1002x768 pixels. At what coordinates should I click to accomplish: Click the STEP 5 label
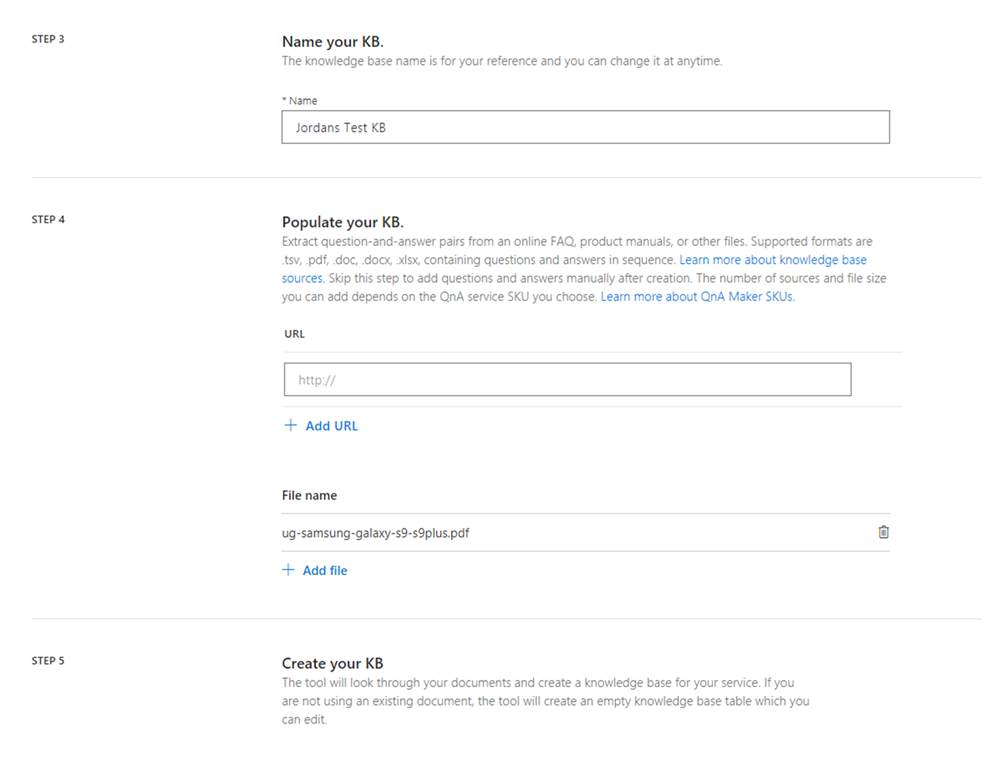coord(49,661)
